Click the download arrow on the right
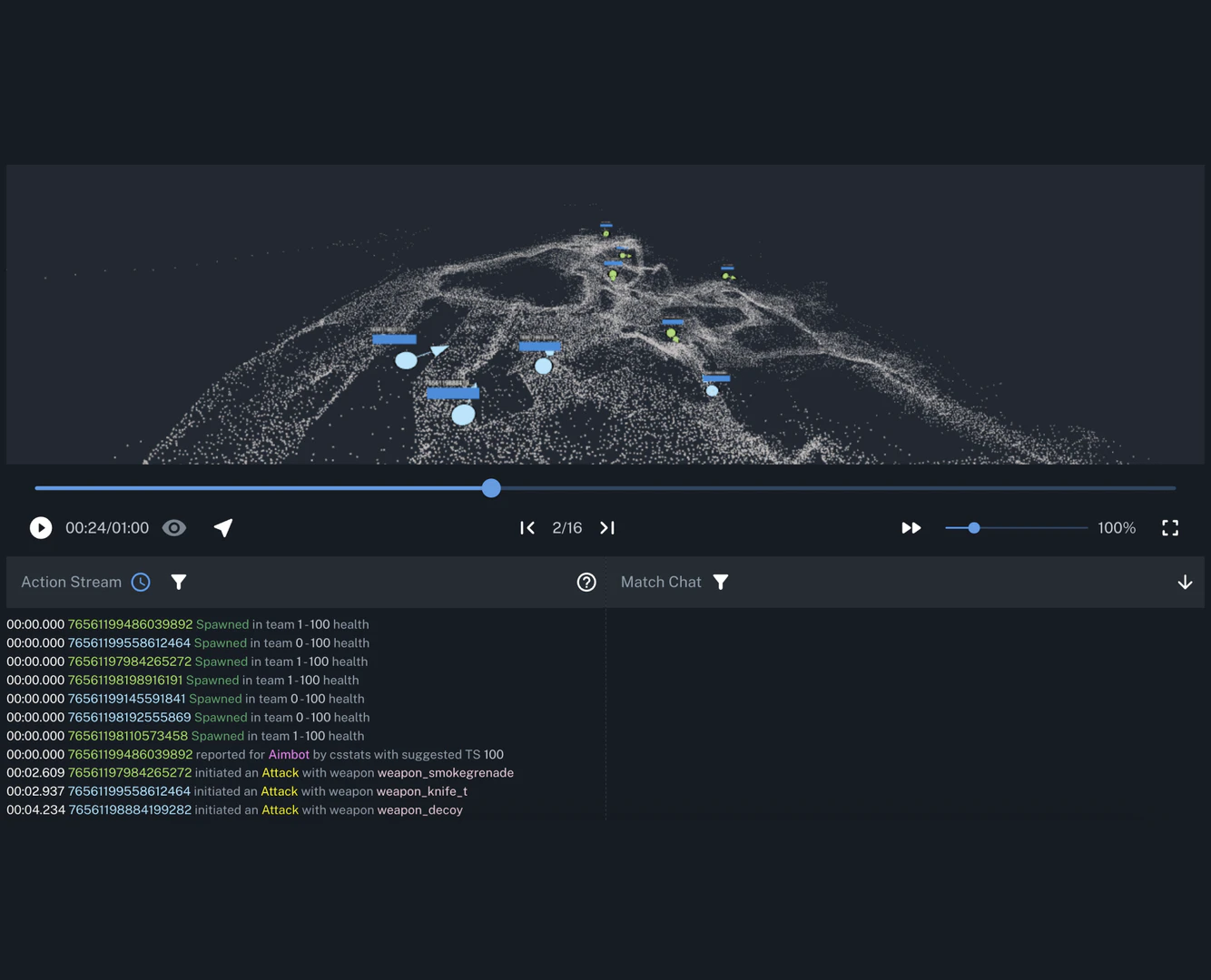 (1185, 582)
